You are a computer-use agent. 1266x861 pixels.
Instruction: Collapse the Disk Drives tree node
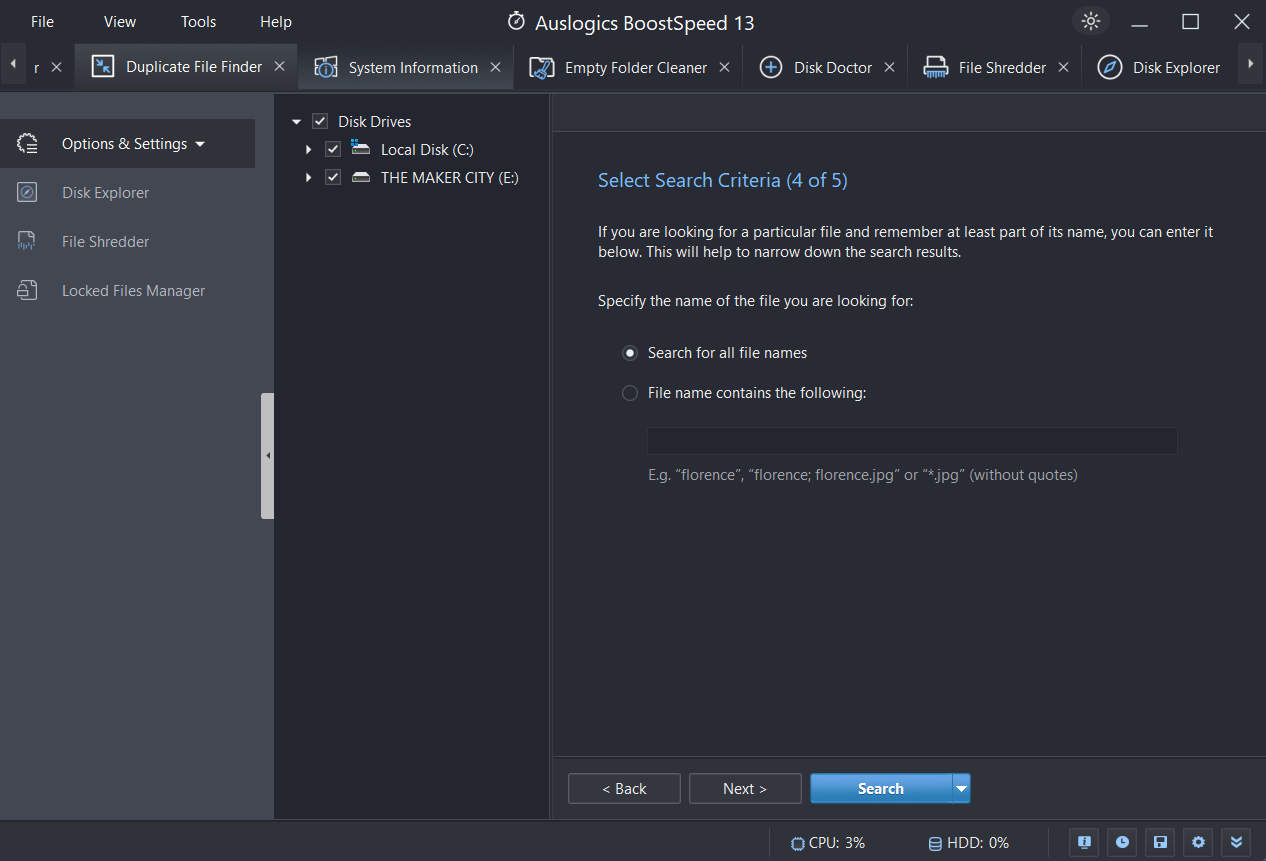click(296, 122)
